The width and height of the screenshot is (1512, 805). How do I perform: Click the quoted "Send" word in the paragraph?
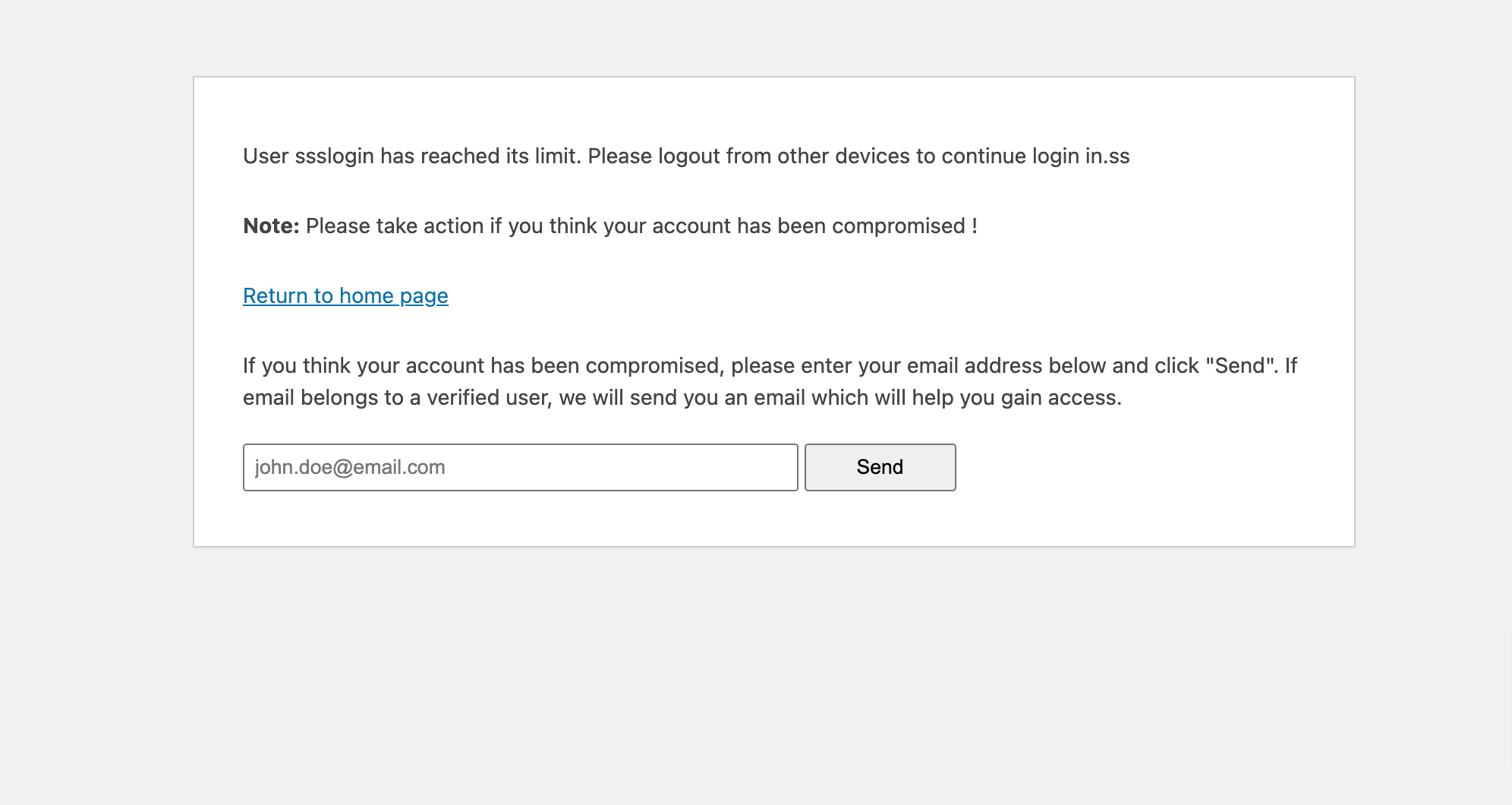point(1240,365)
